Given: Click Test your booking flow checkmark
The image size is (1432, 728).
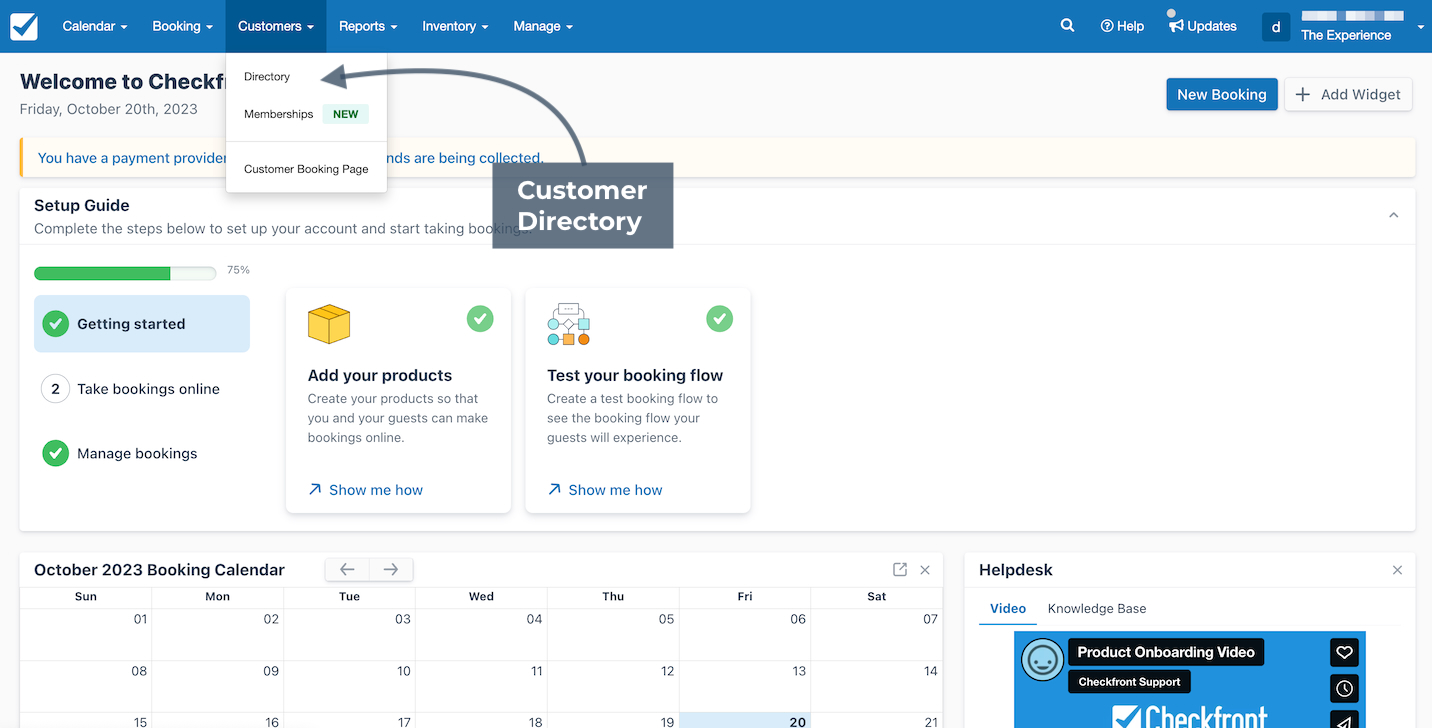Looking at the screenshot, I should point(720,319).
